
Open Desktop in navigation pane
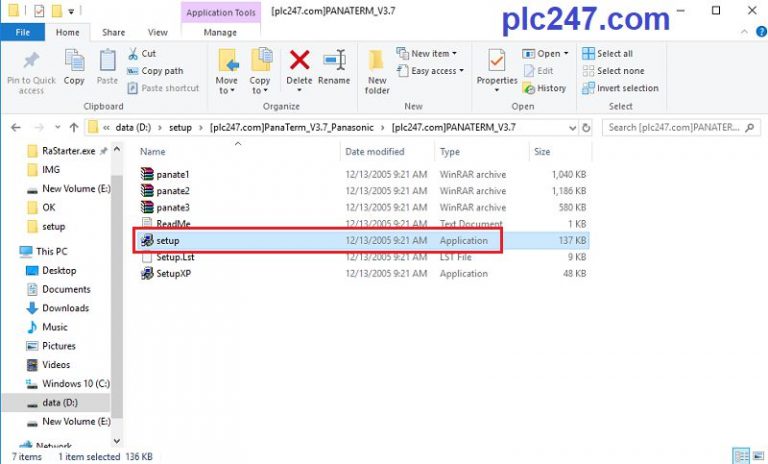51,270
